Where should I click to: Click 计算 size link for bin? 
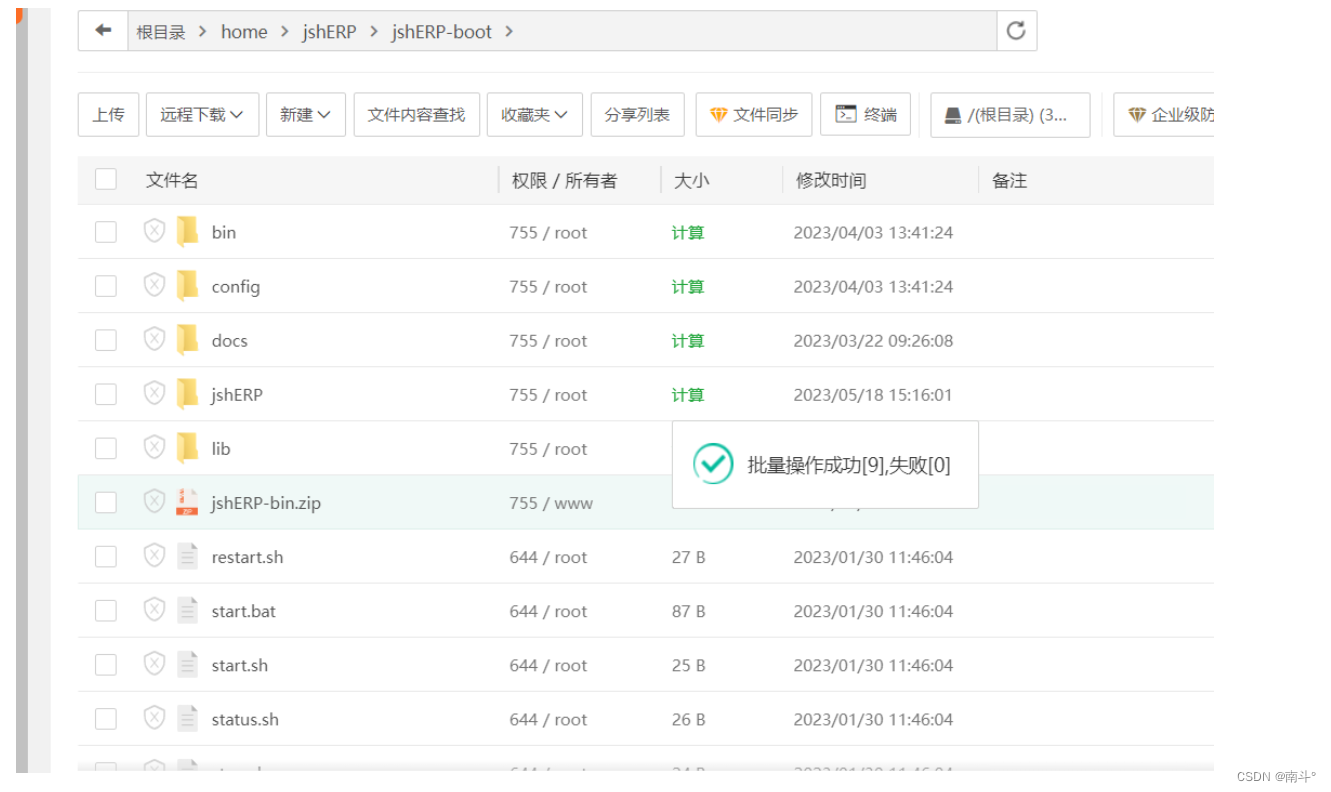point(688,232)
